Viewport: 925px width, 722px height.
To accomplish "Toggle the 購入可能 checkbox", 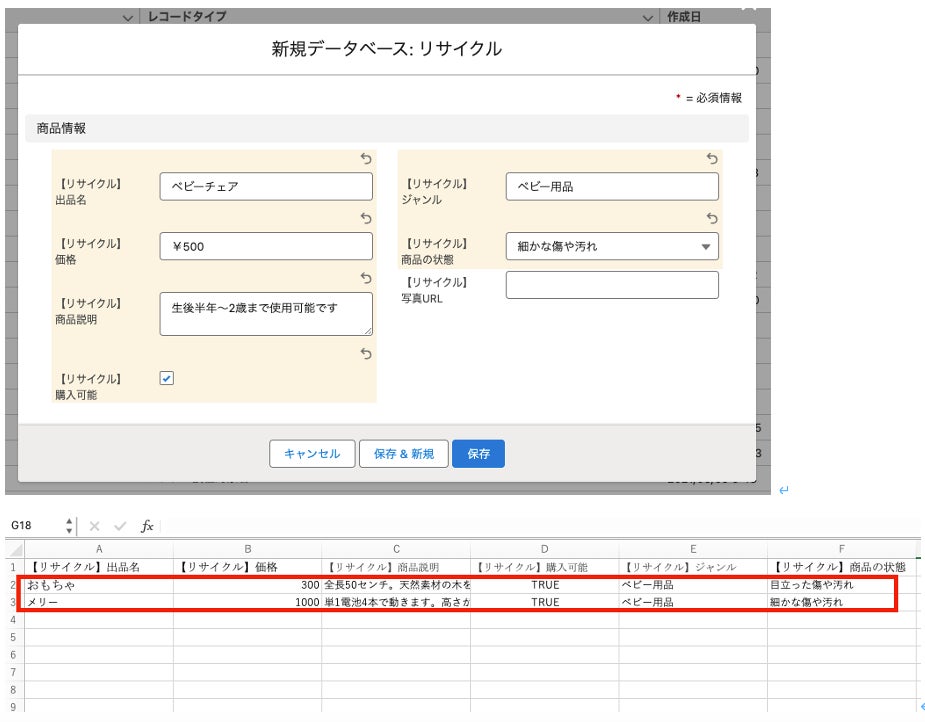I will coord(167,378).
